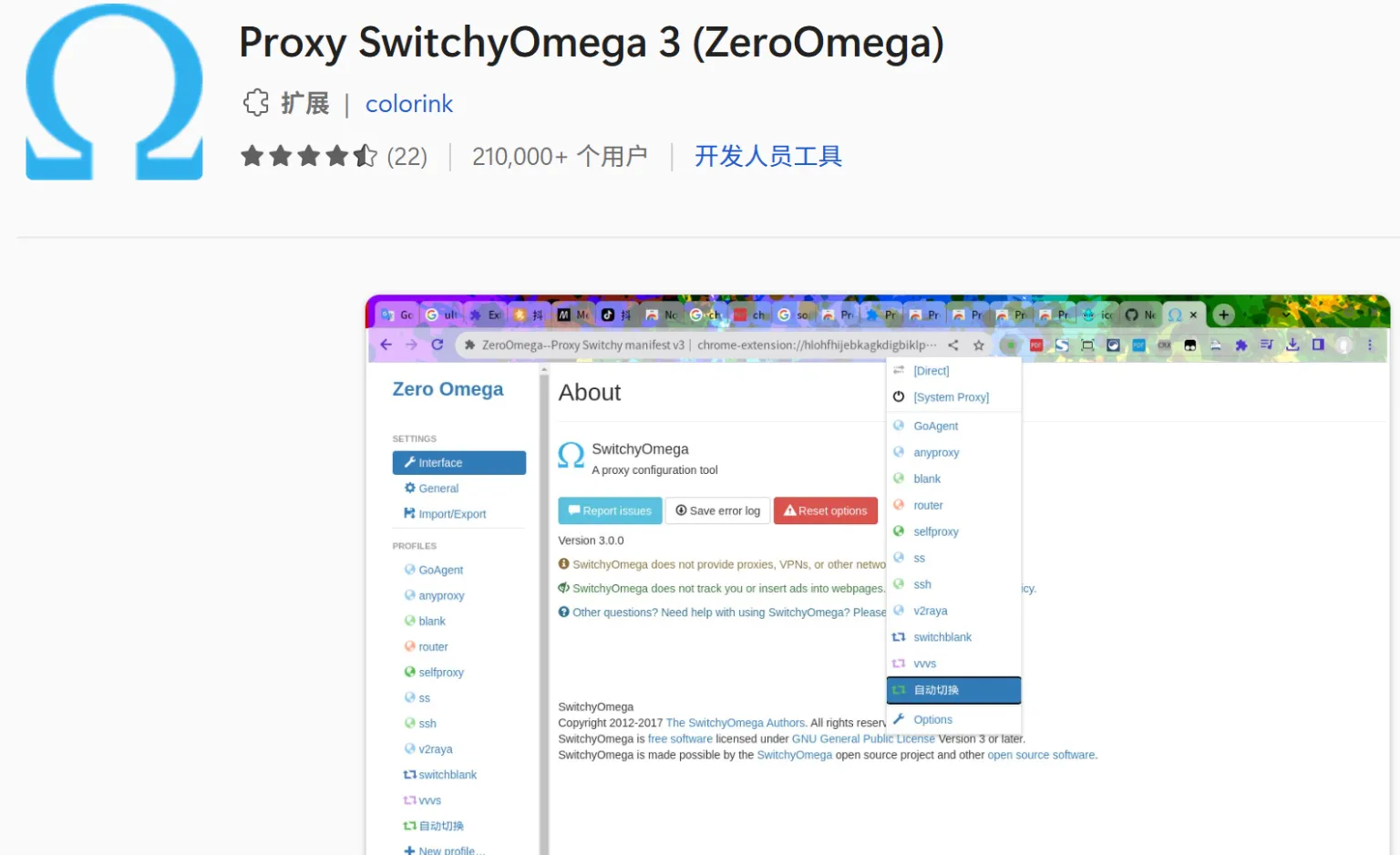The height and width of the screenshot is (855, 1400).
Task: Open the colorink developer link
Action: point(408,104)
